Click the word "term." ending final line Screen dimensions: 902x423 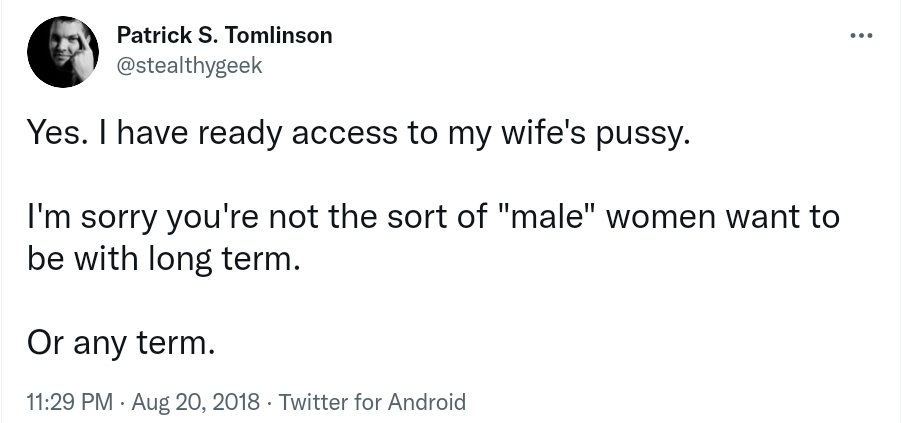[176, 344]
